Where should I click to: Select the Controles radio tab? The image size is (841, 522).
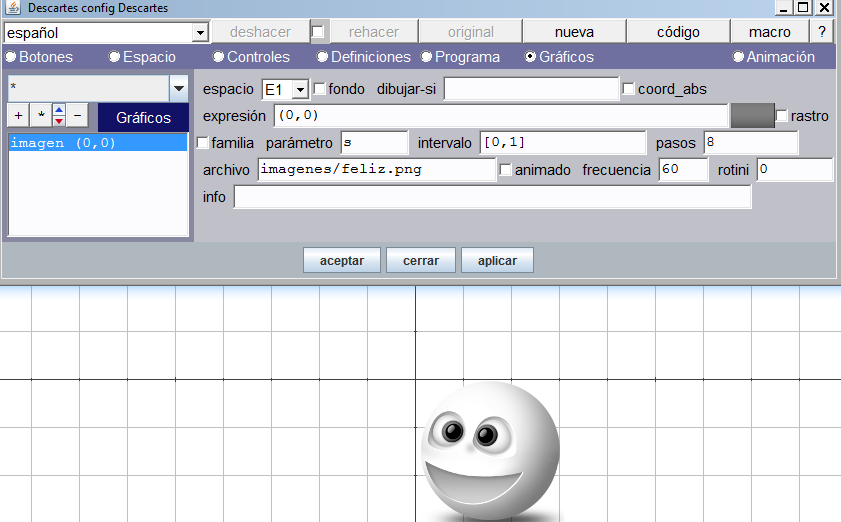(219, 57)
